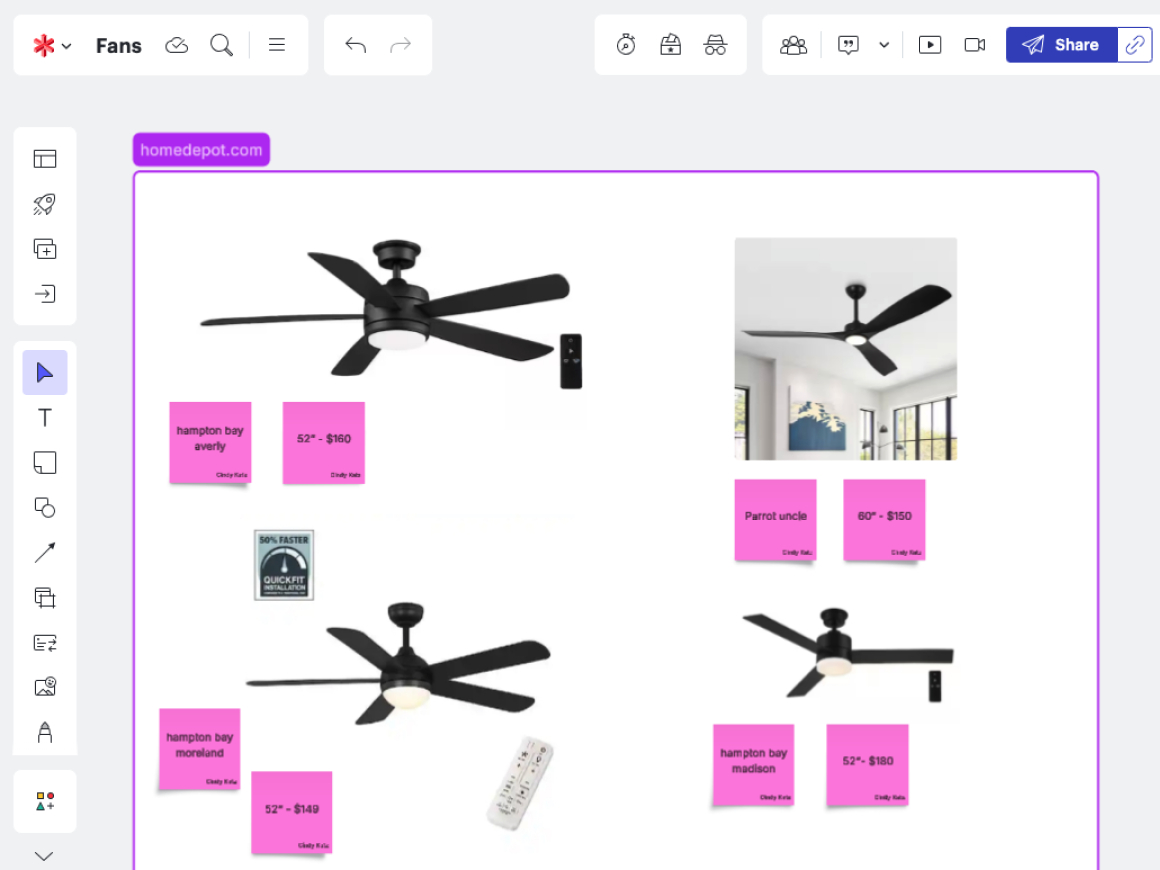The width and height of the screenshot is (1160, 870).
Task: Click the Share button
Action: pyautogui.click(x=1061, y=45)
